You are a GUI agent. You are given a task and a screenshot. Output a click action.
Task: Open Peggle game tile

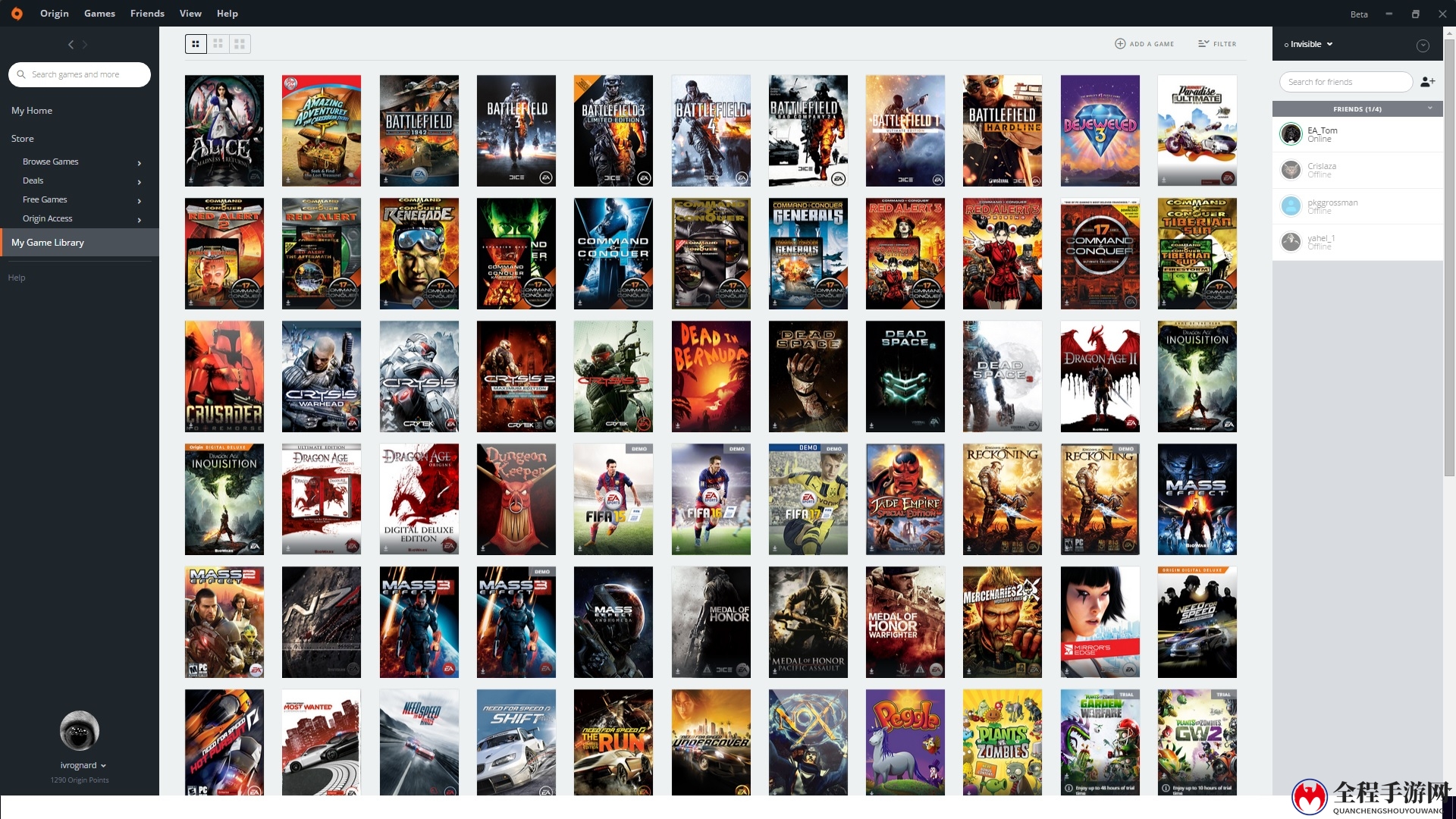pos(905,742)
